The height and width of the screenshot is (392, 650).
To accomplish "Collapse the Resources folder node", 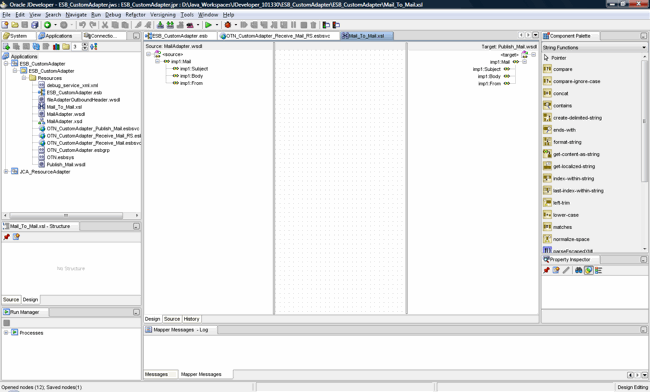I will pyautogui.click(x=24, y=78).
